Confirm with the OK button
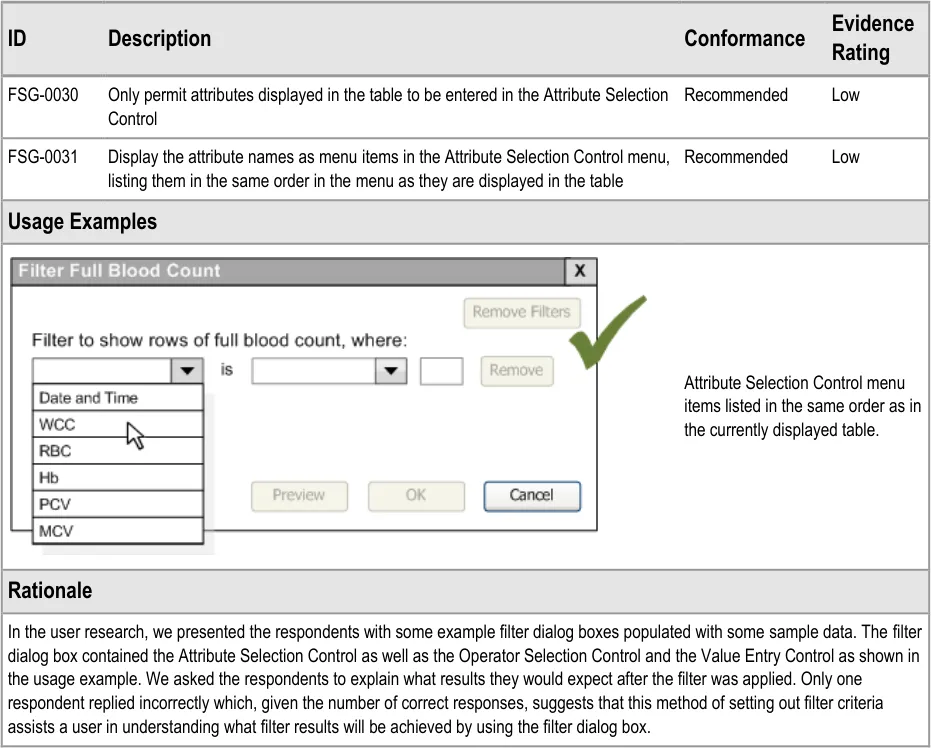 pos(416,495)
